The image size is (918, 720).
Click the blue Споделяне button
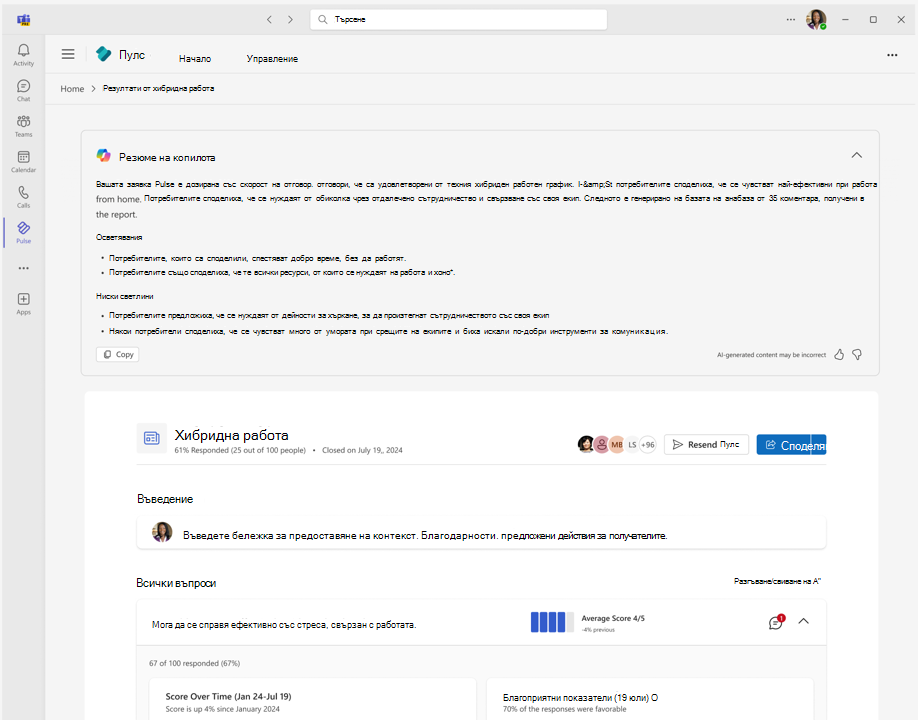[791, 445]
